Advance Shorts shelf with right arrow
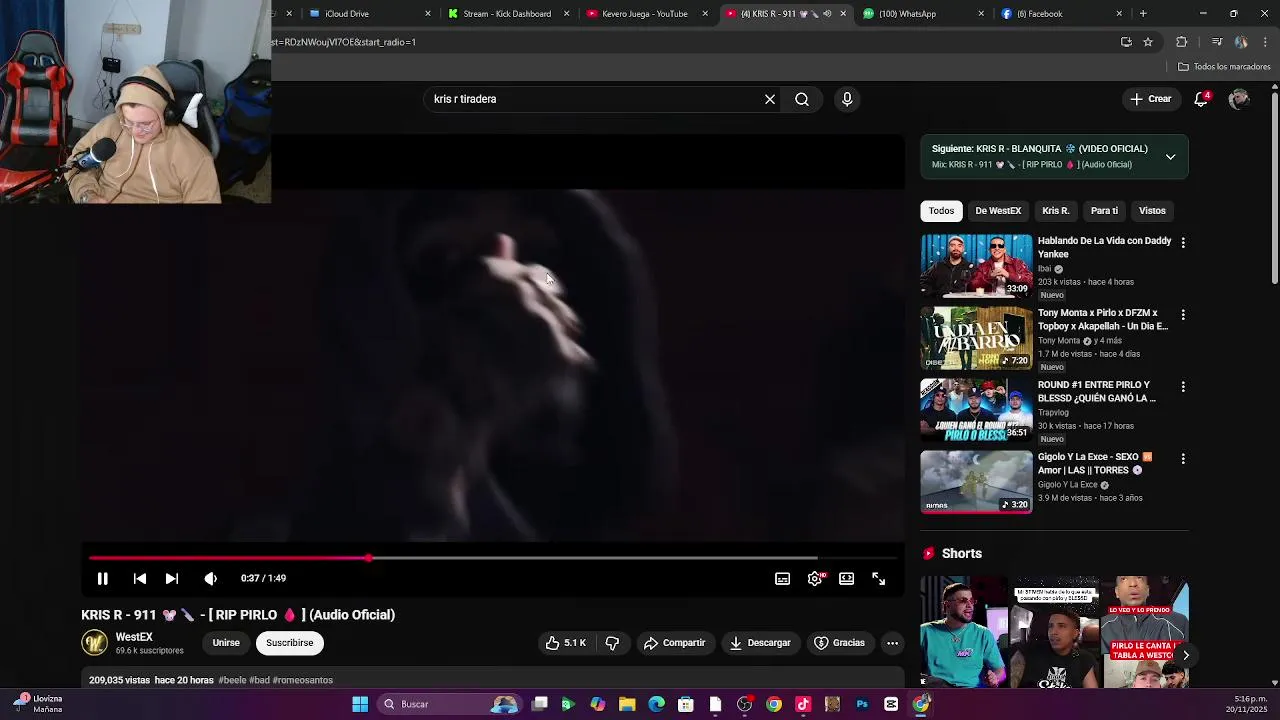 (1186, 655)
